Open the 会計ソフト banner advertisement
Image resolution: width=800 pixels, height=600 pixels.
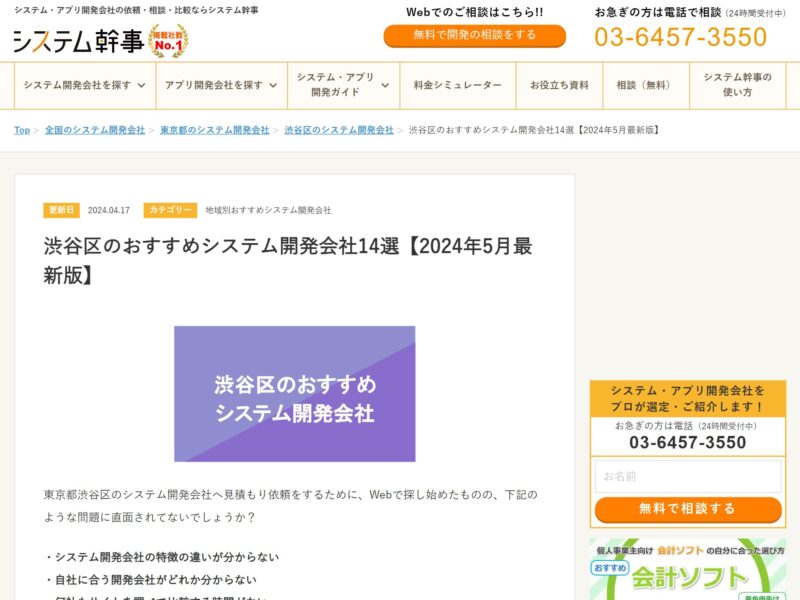click(688, 569)
